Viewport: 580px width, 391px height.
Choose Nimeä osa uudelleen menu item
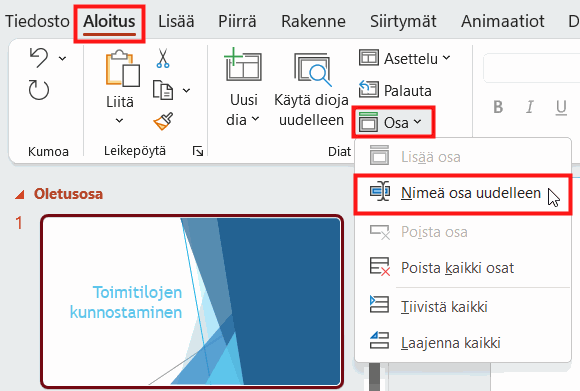[463, 193]
